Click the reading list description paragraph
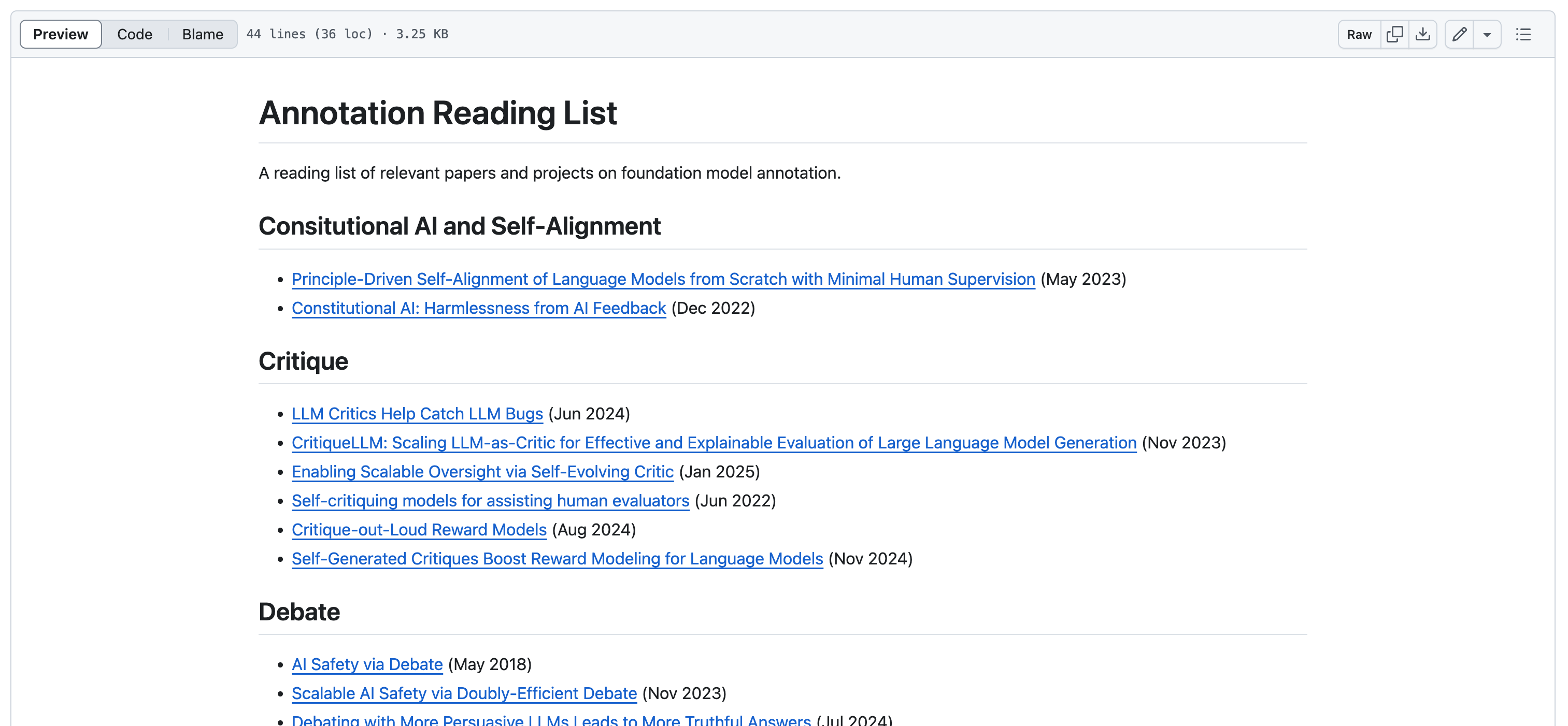The image size is (1568, 726). pyautogui.click(x=549, y=173)
